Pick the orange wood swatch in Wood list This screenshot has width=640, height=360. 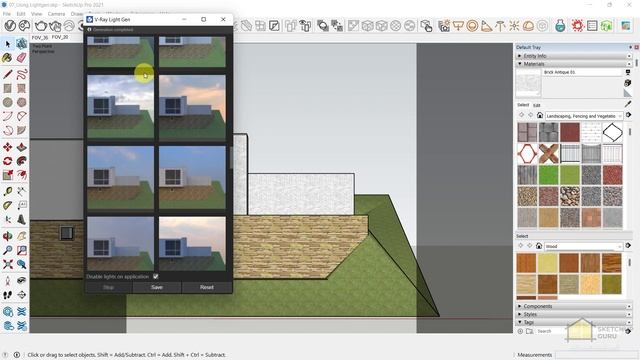(x=527, y=263)
